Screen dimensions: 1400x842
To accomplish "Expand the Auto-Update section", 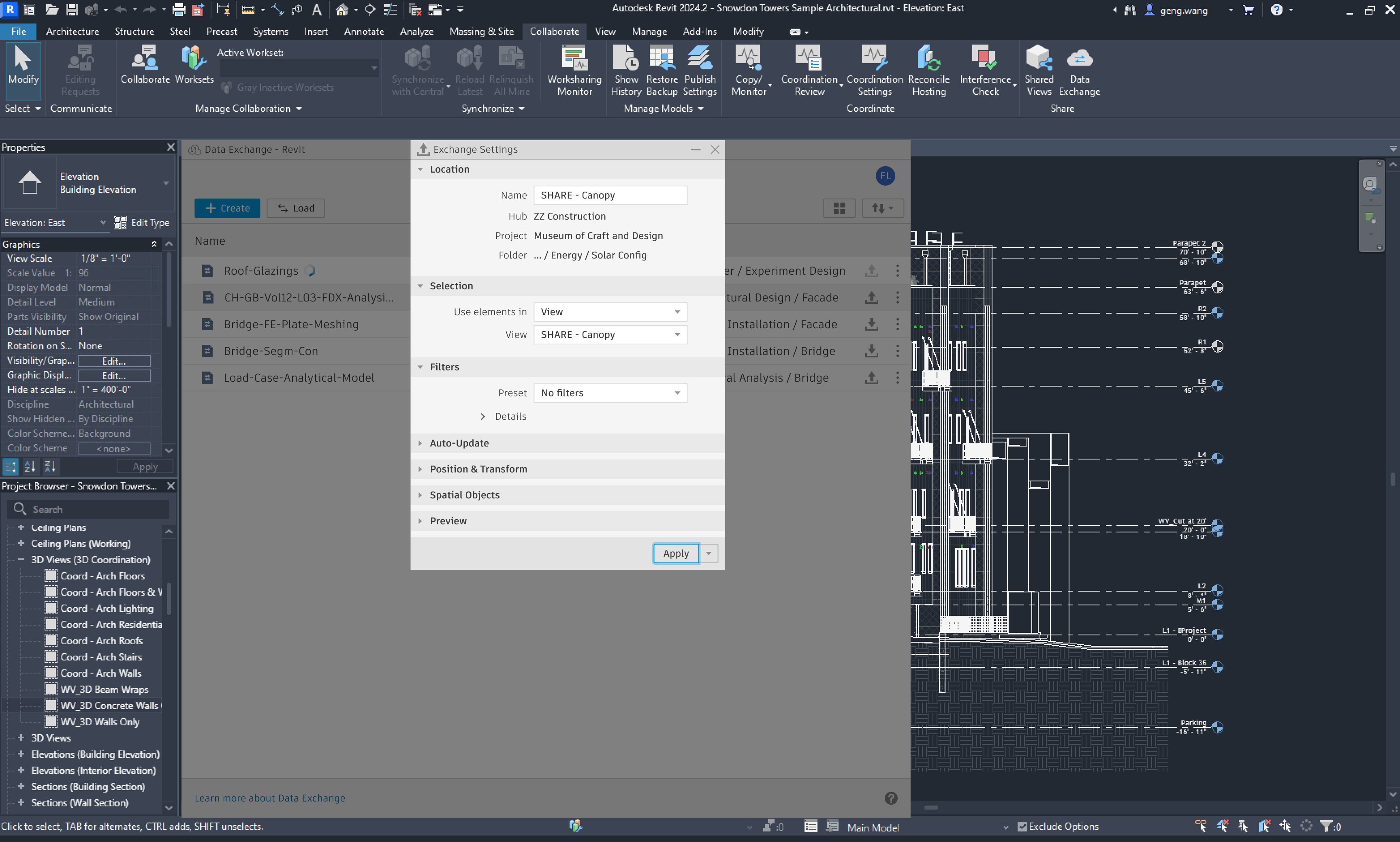I will pos(420,443).
